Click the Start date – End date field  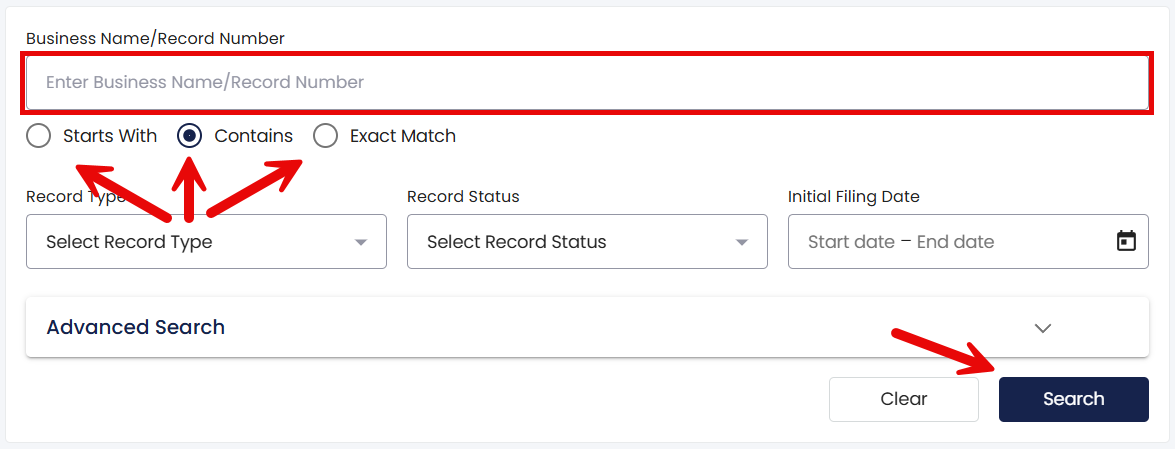pos(968,241)
